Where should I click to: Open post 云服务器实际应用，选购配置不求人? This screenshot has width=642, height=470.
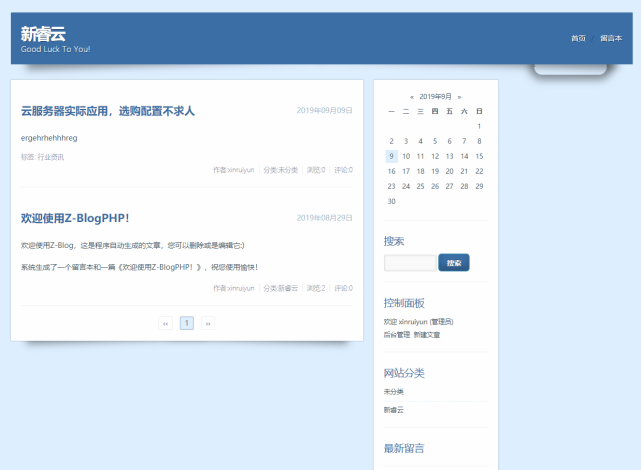(108, 111)
